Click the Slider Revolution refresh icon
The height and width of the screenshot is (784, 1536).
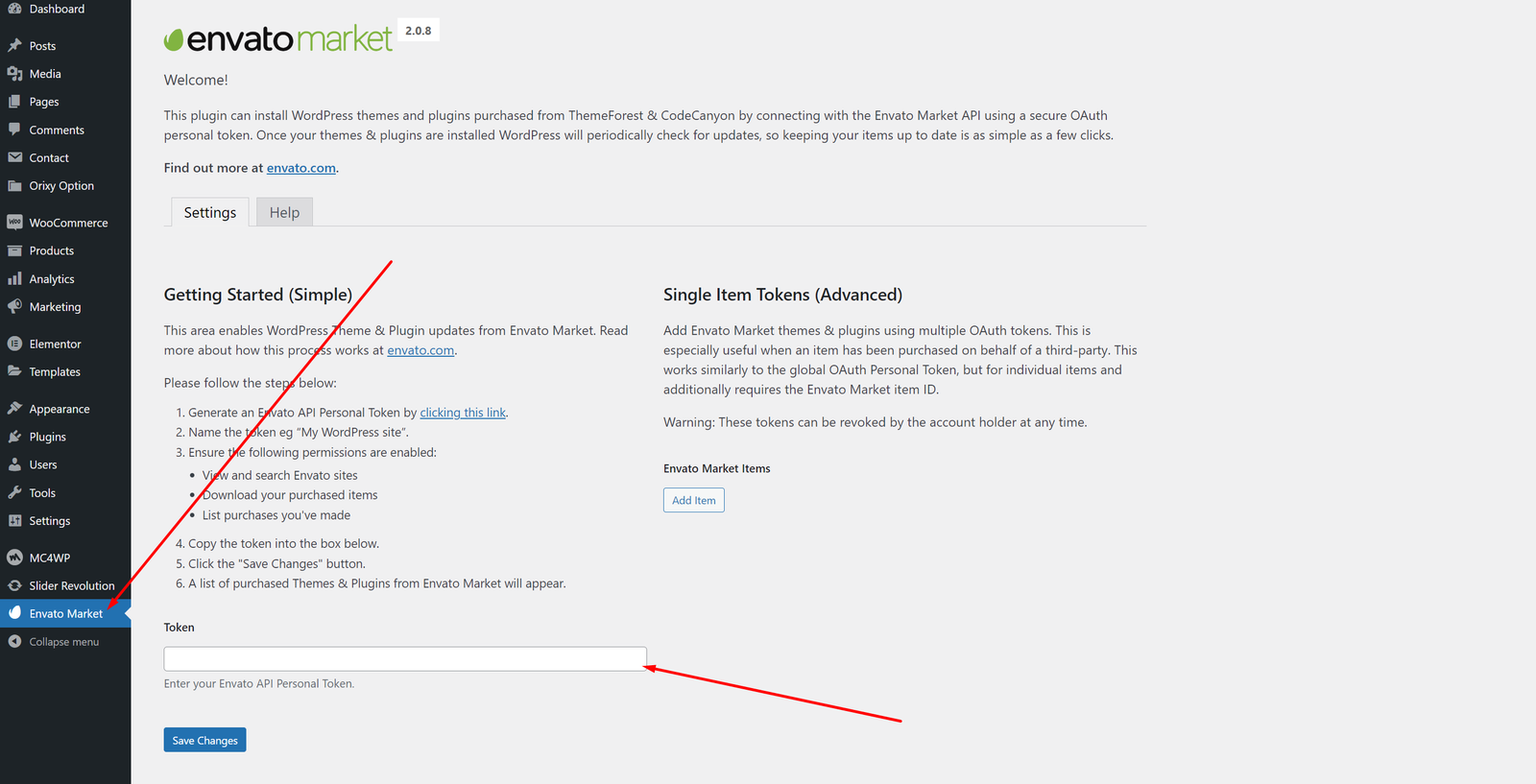pos(14,585)
